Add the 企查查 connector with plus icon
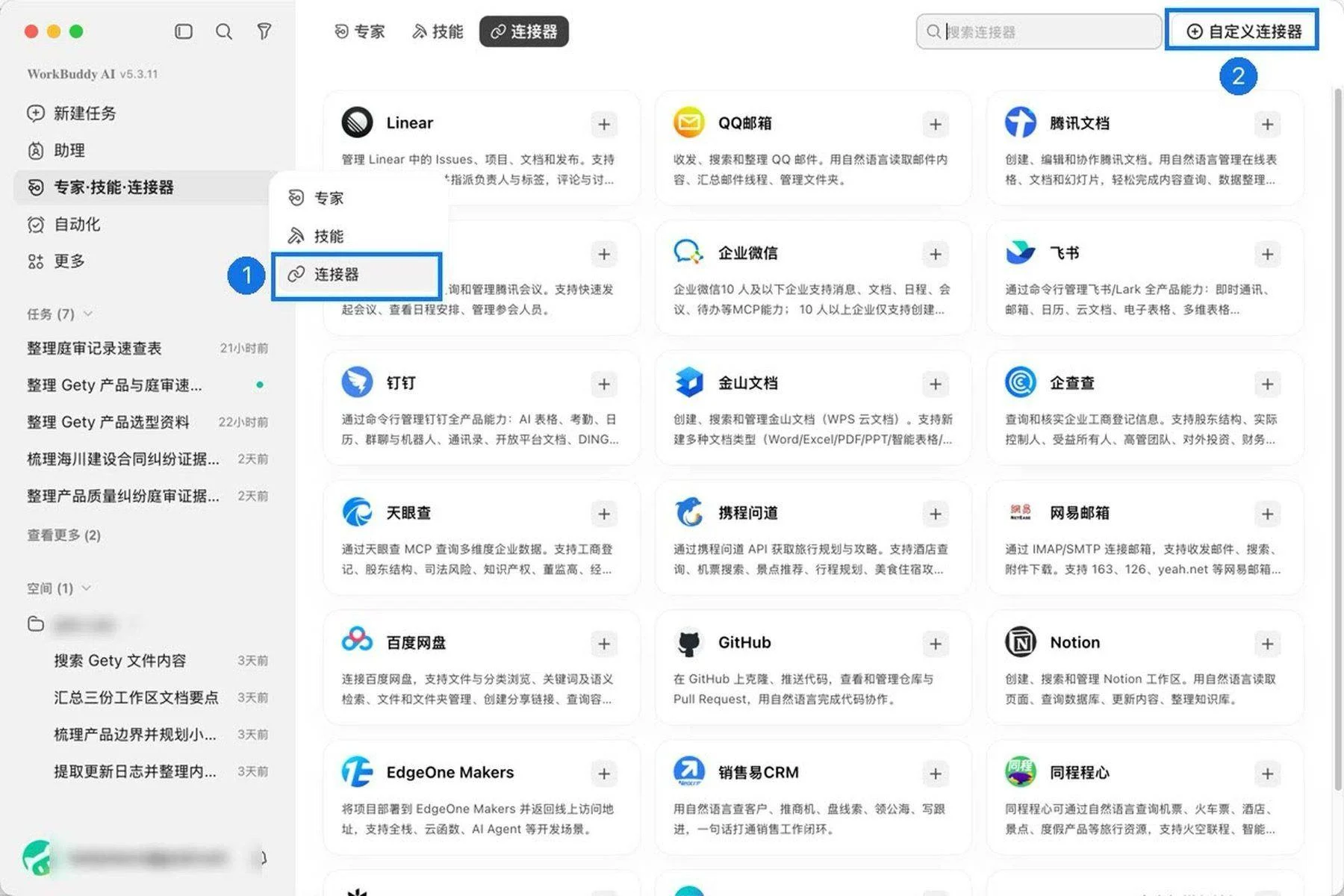This screenshot has height=896, width=1344. pyautogui.click(x=1267, y=384)
